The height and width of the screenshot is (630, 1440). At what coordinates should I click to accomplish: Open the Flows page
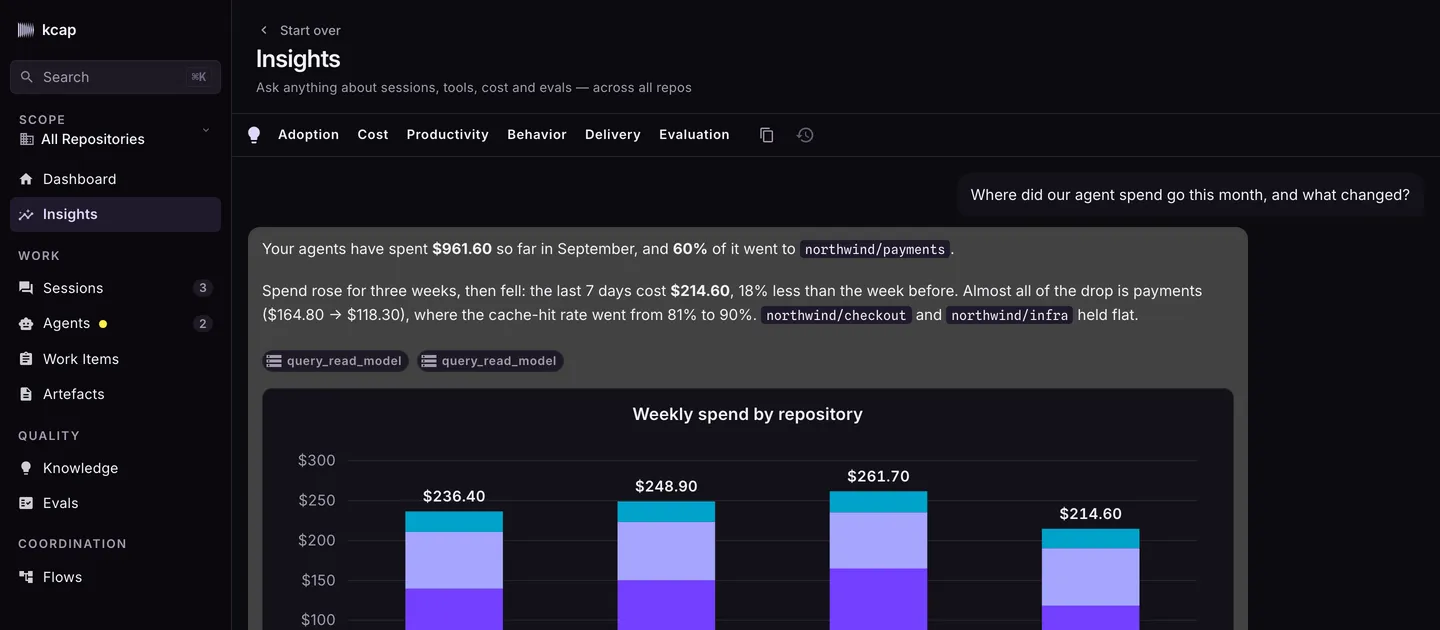[x=115, y=577]
